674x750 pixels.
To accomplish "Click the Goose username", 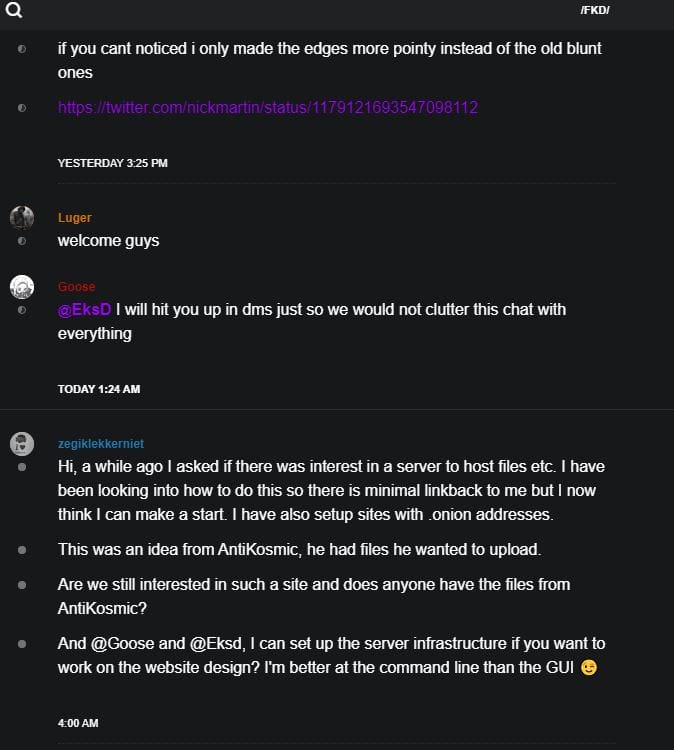I will [x=77, y=287].
